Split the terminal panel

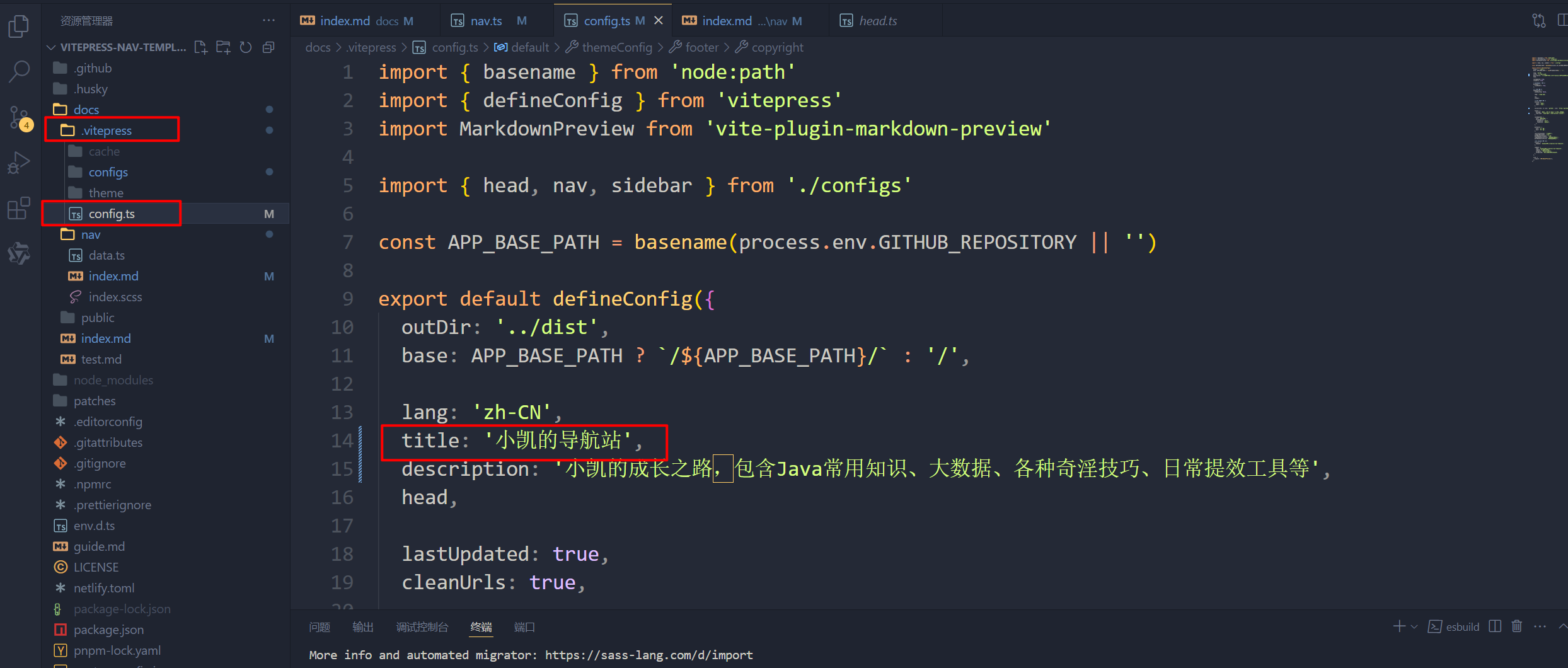1495,626
